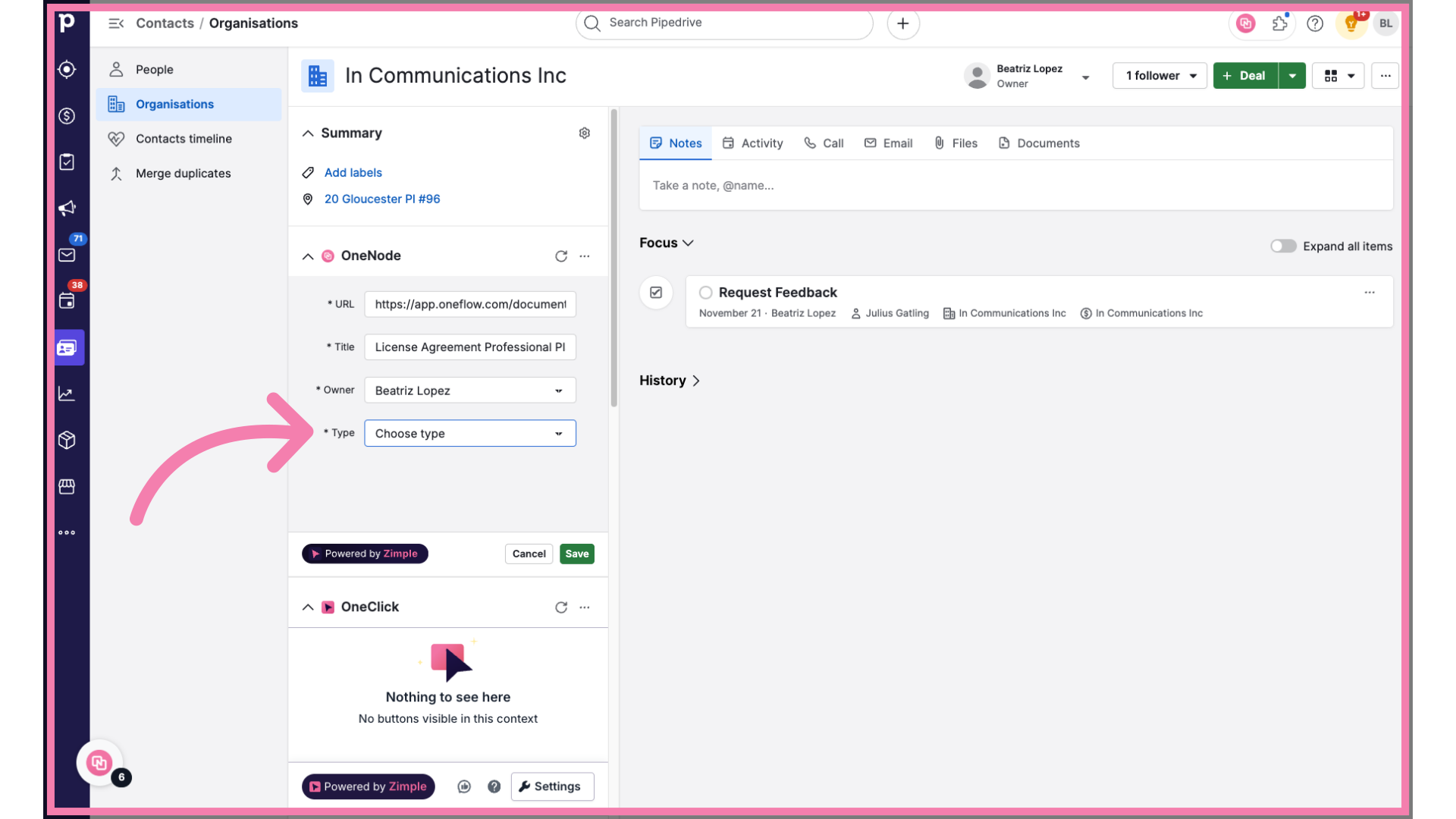The height and width of the screenshot is (819, 1456).
Task: Switch to the Files tab
Action: pyautogui.click(x=955, y=143)
